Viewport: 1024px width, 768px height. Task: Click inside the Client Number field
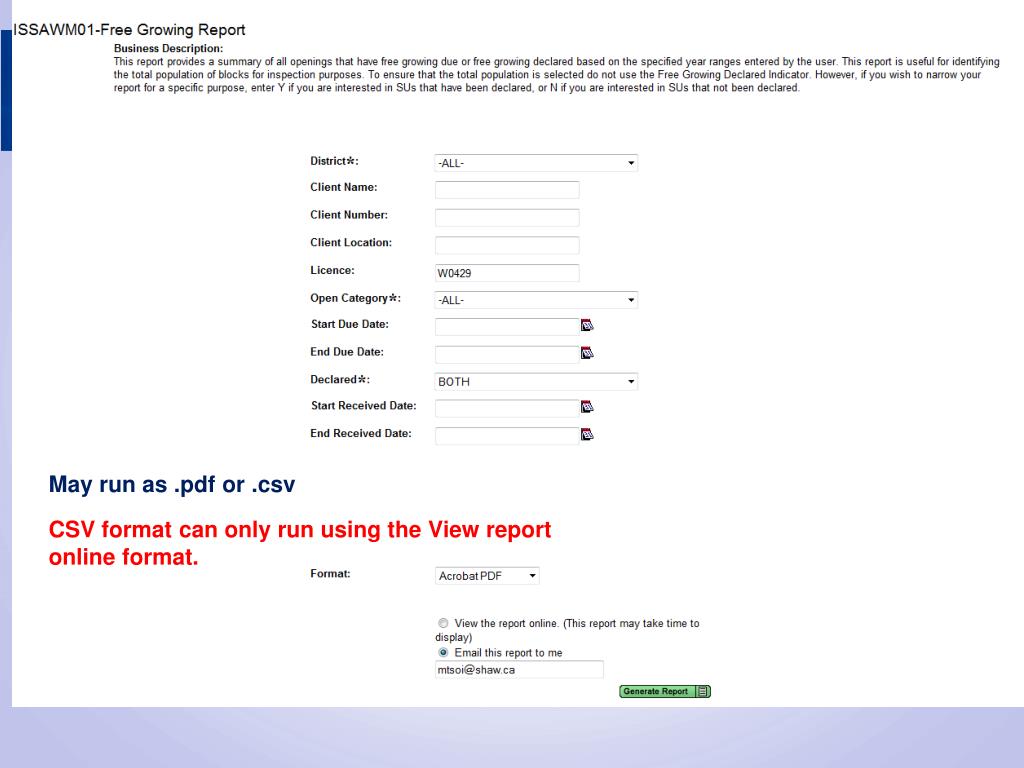pos(507,217)
